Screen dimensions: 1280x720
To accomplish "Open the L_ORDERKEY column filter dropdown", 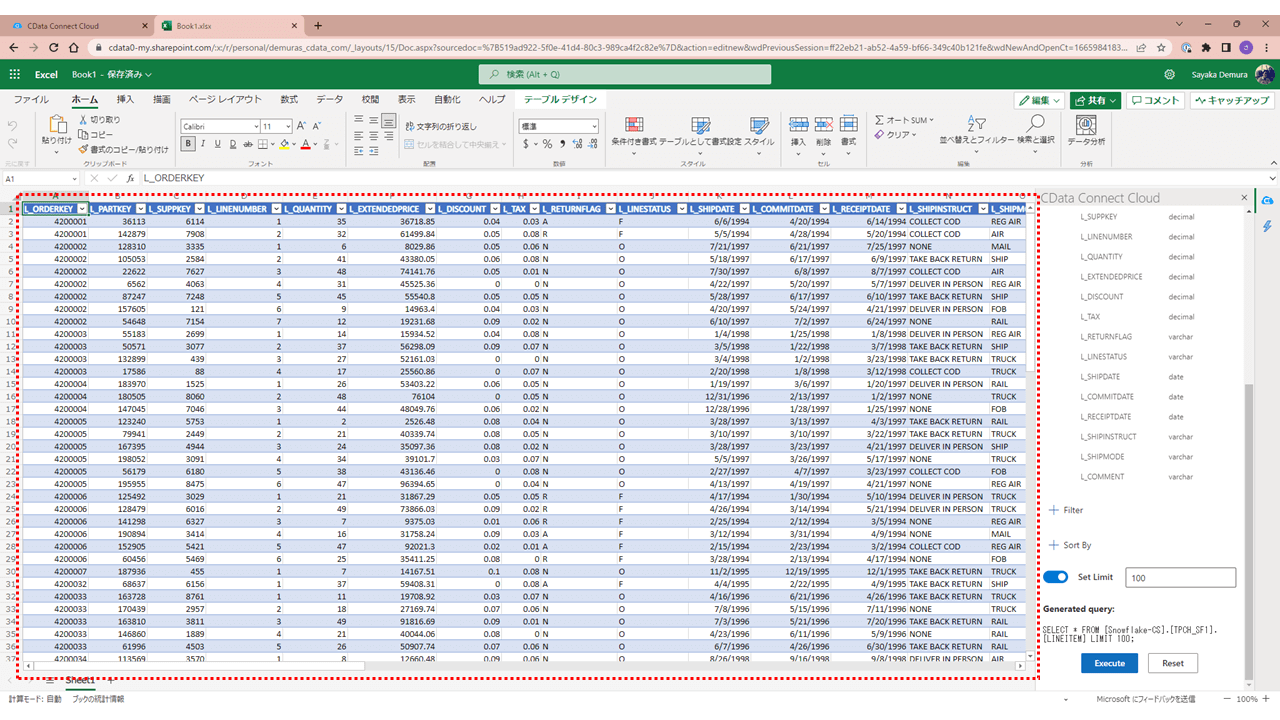I will click(x=82, y=209).
